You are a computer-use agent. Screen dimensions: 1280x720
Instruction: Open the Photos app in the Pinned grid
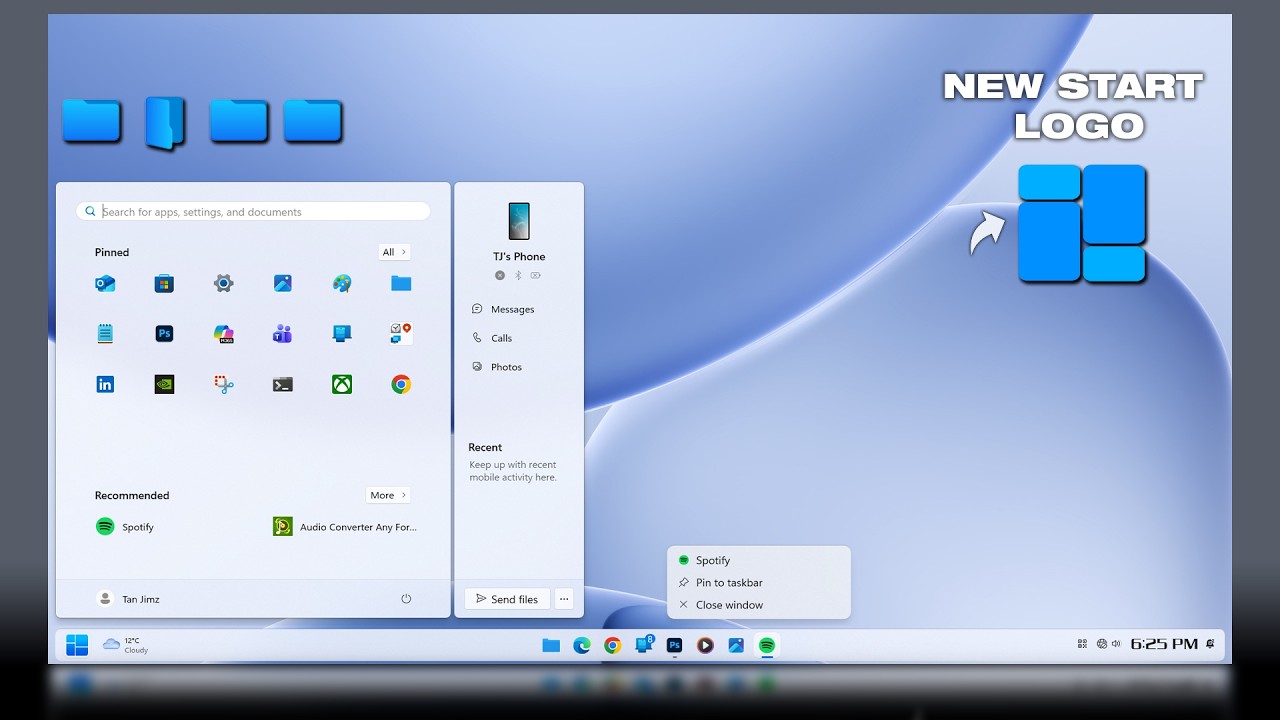click(x=282, y=284)
